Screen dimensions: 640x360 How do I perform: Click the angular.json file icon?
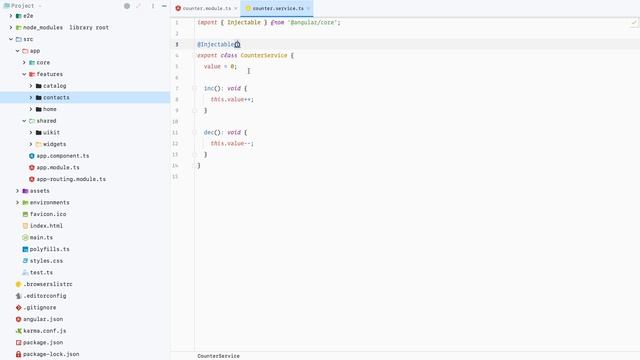click(18, 319)
